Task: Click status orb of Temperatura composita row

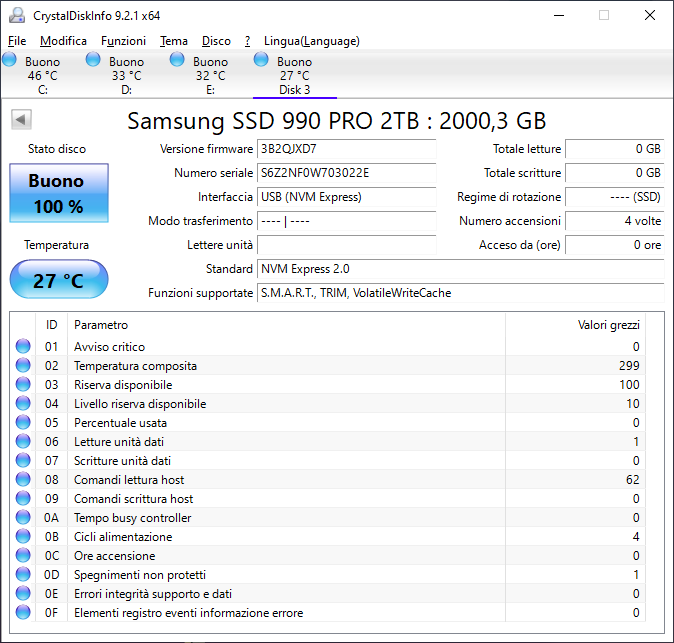Action: (23, 365)
